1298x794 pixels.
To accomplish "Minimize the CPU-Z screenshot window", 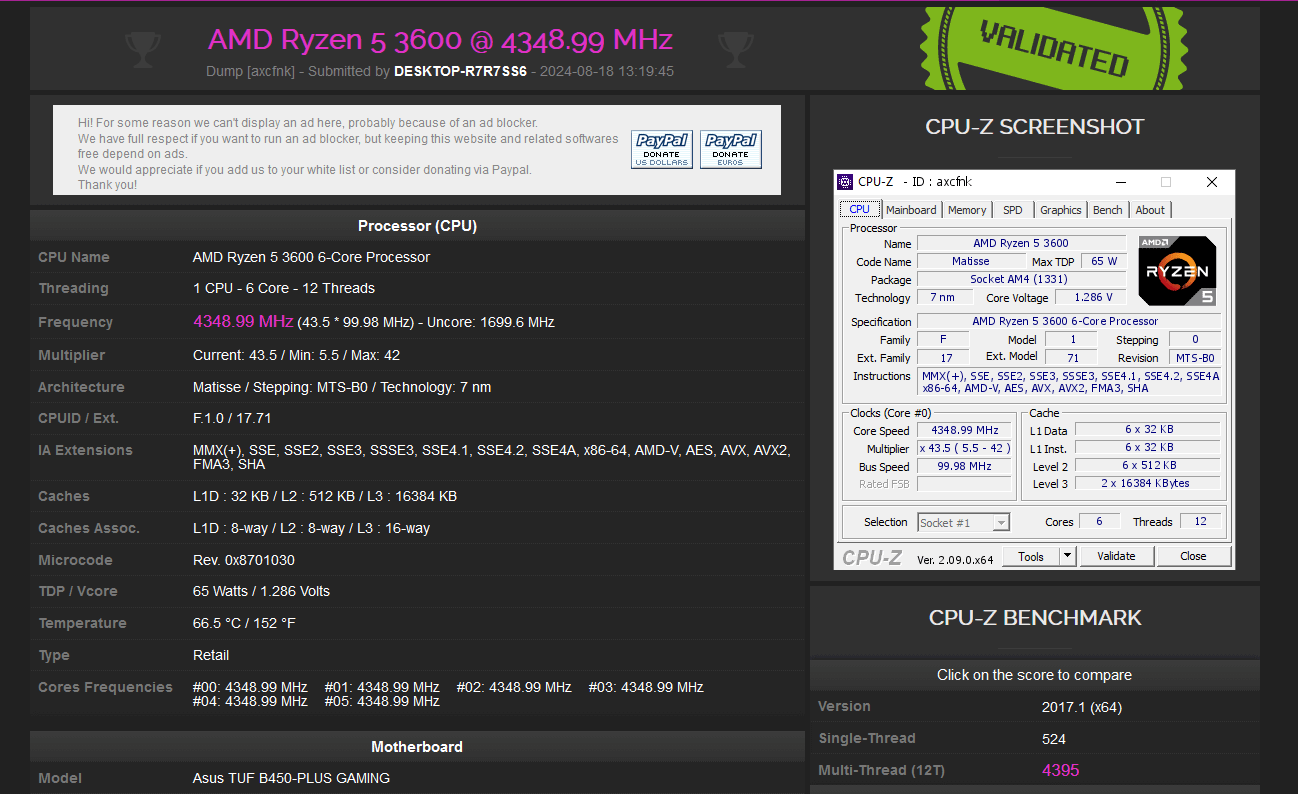I will click(x=1119, y=182).
